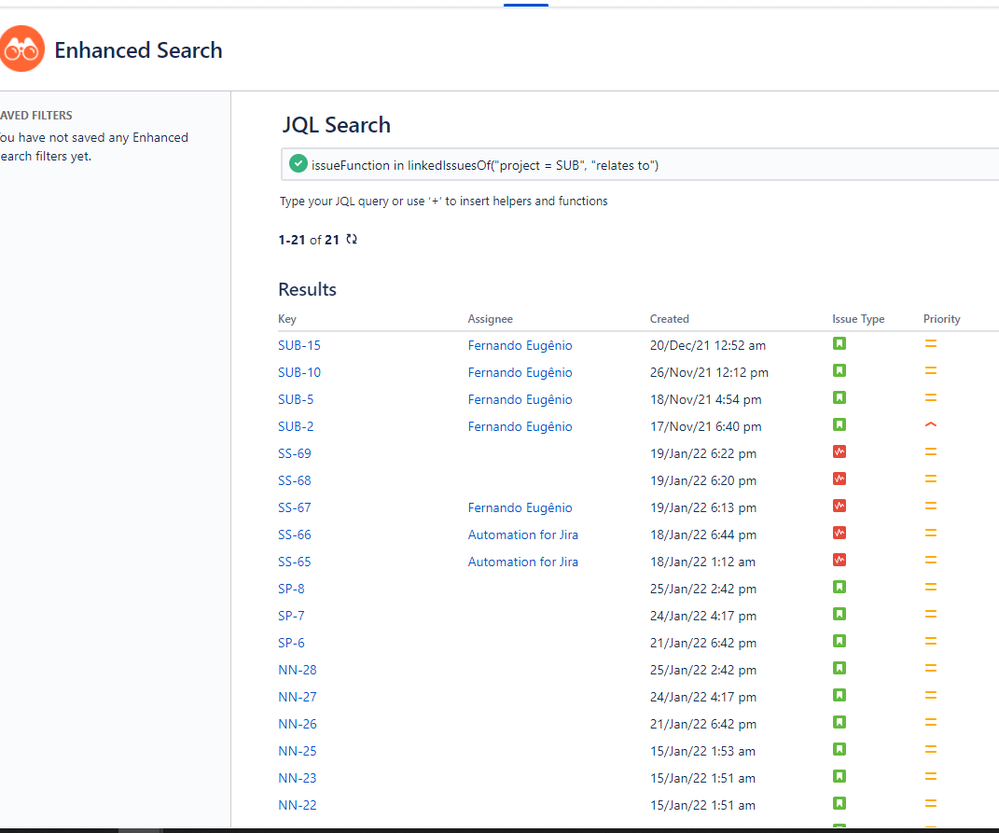The height and width of the screenshot is (833, 999).
Task: Click the red issue type icon for SS-69
Action: (x=839, y=452)
